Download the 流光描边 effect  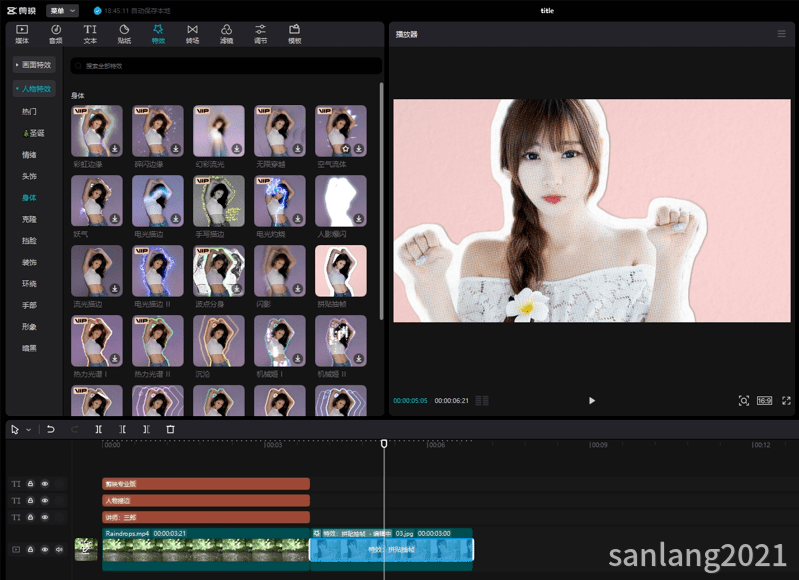115,288
